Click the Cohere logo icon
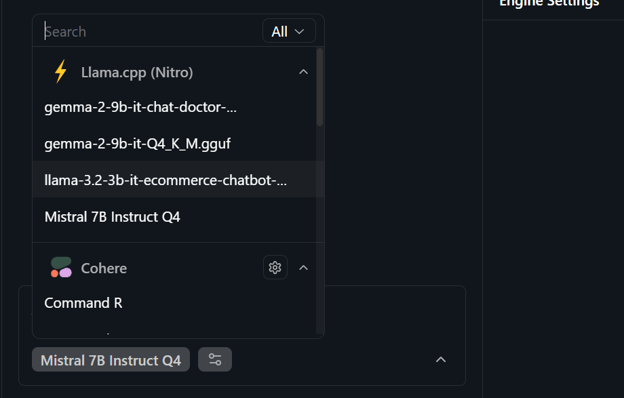Viewport: 624px width, 398px height. coord(61,267)
